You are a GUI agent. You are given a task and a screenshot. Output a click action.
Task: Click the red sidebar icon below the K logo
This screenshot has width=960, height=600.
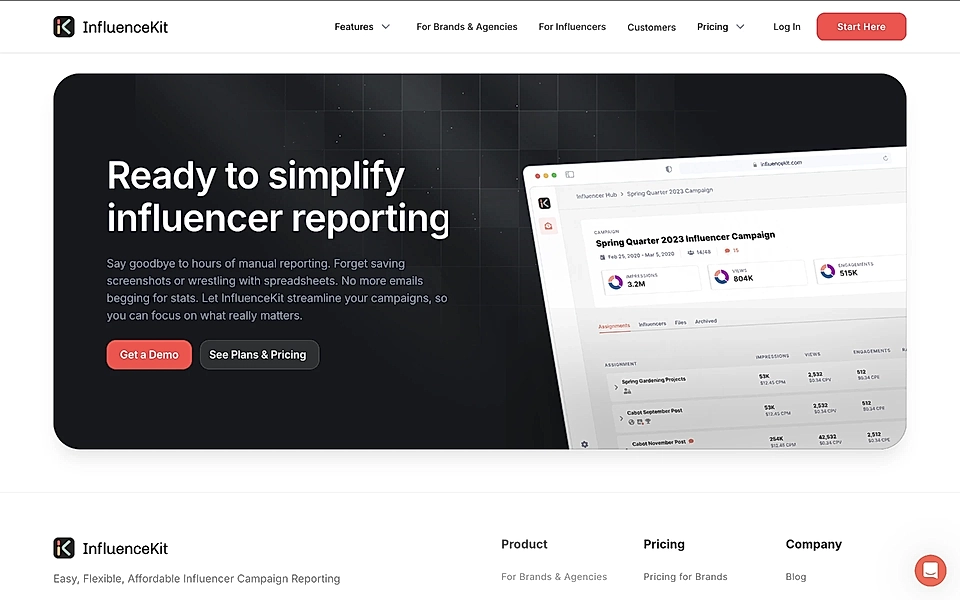548,225
